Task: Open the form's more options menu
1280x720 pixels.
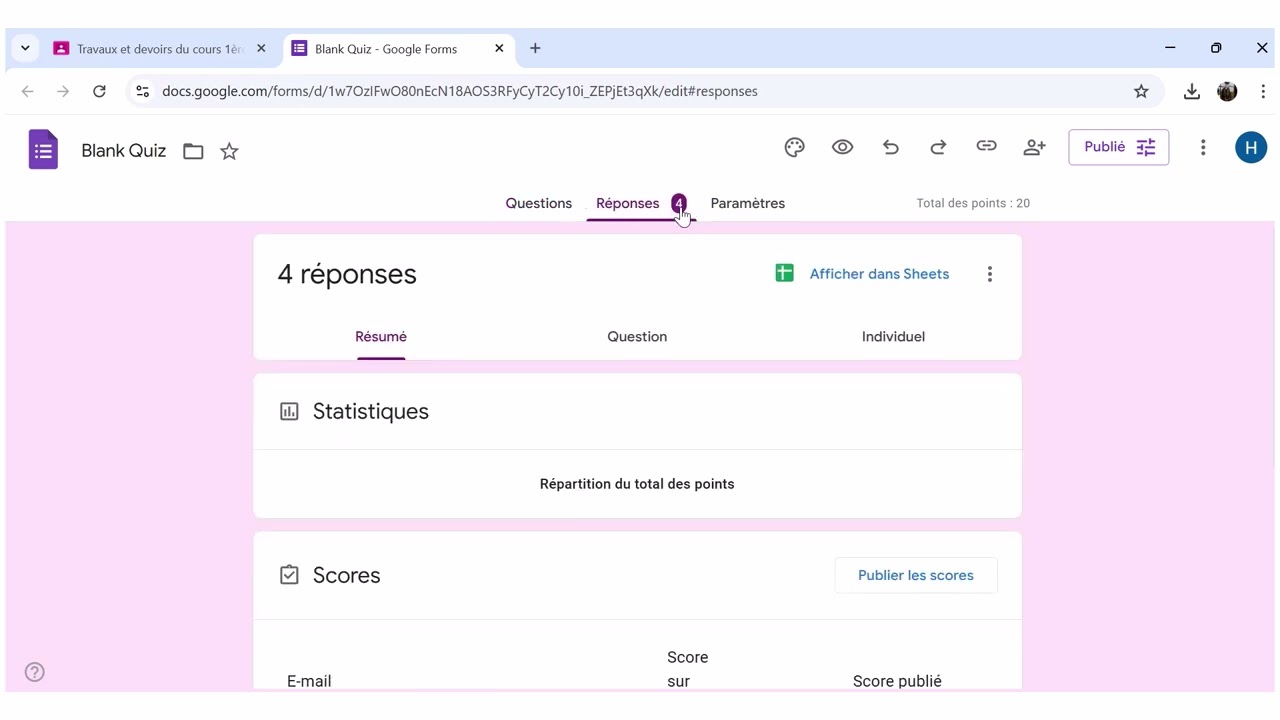Action: [1203, 147]
